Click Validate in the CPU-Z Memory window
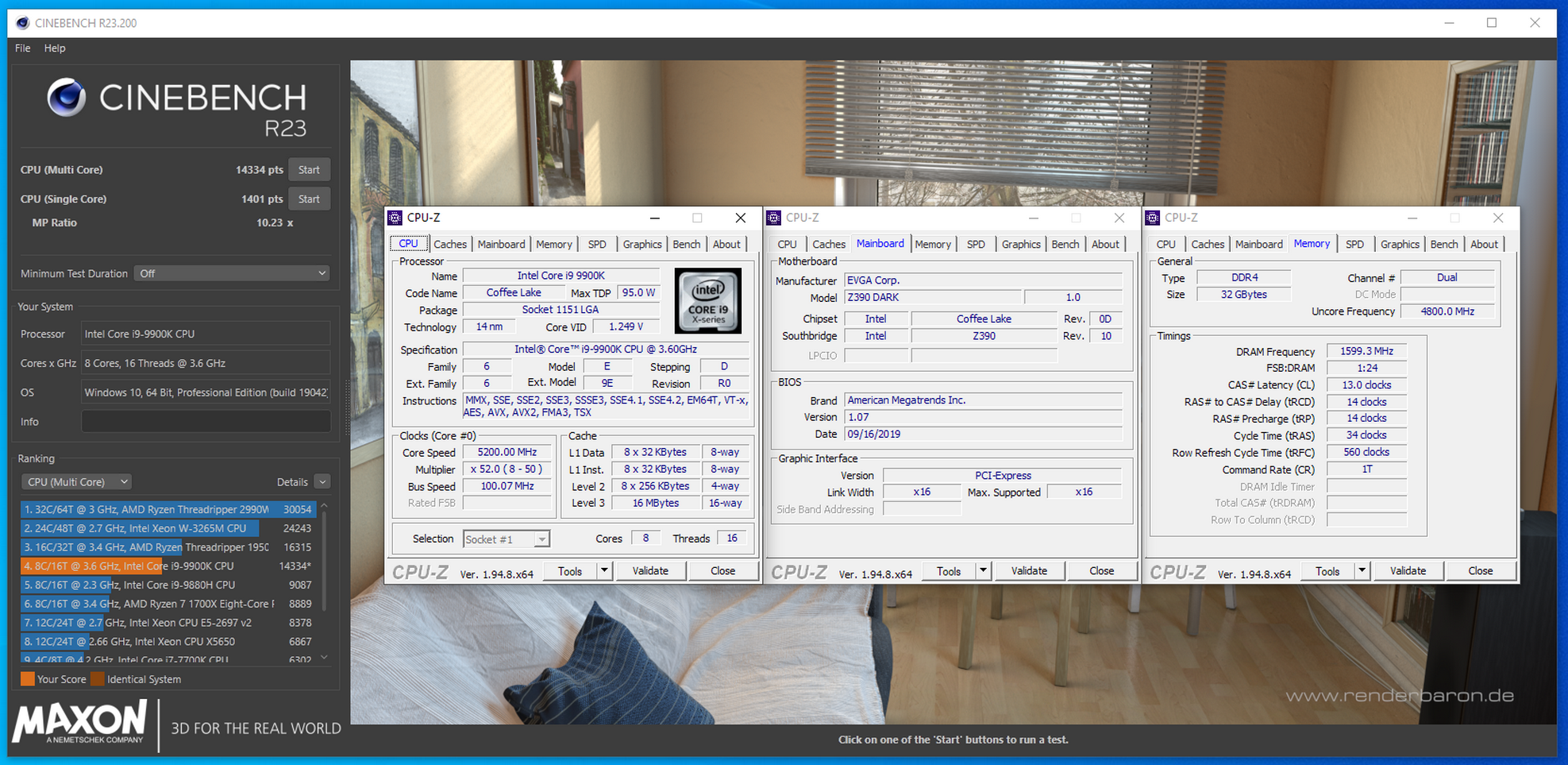Screen dimensions: 1568x765 (1408, 571)
